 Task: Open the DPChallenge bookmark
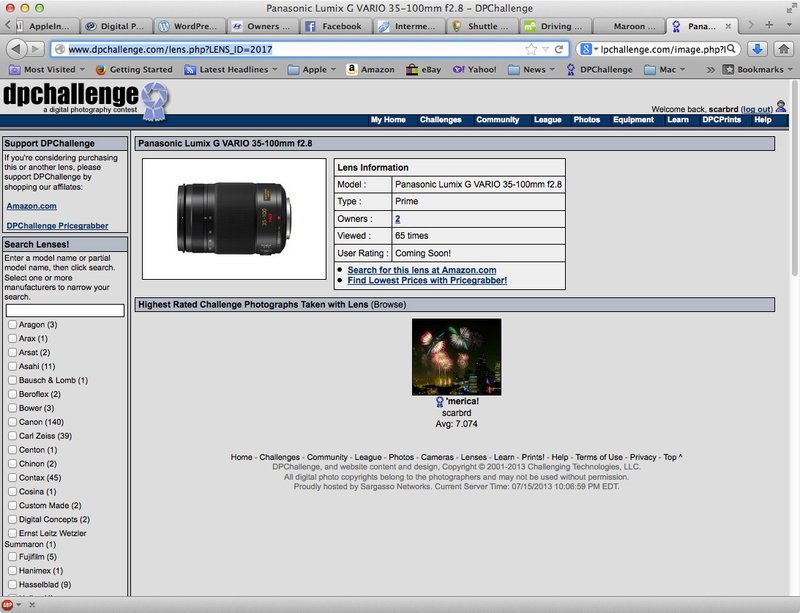click(x=599, y=69)
